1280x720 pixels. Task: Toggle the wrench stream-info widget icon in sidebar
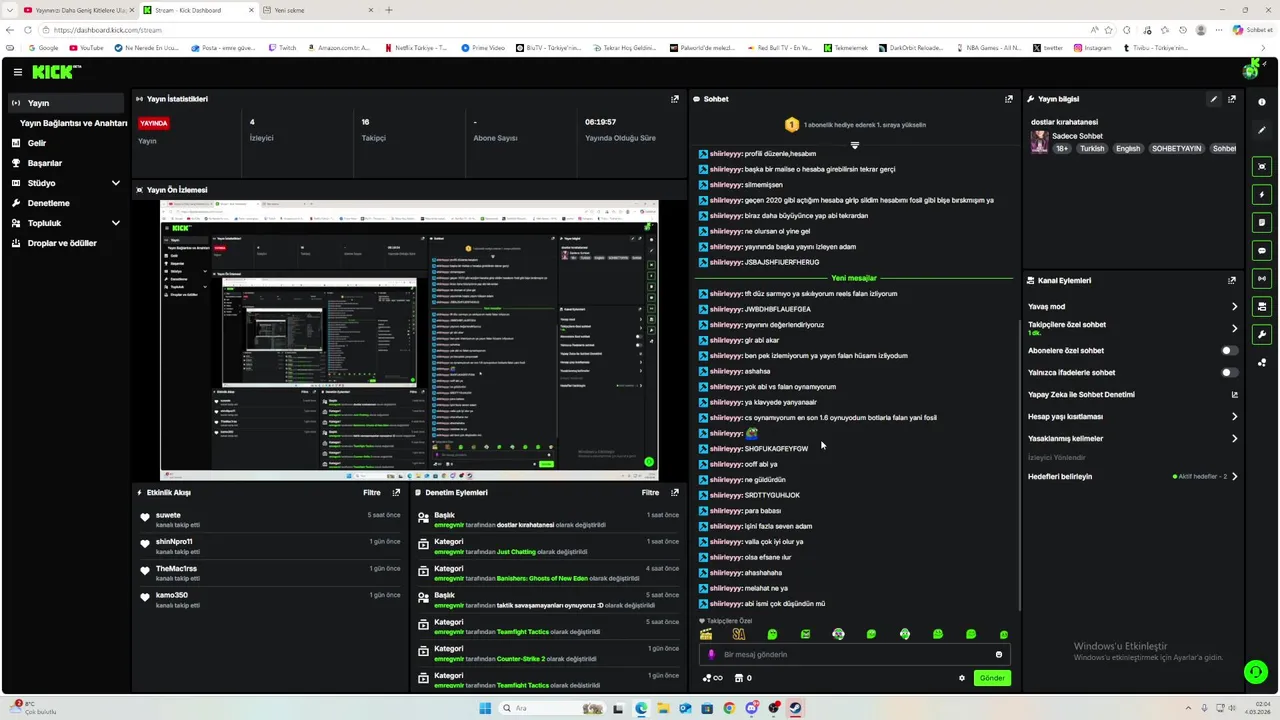click(x=1262, y=334)
